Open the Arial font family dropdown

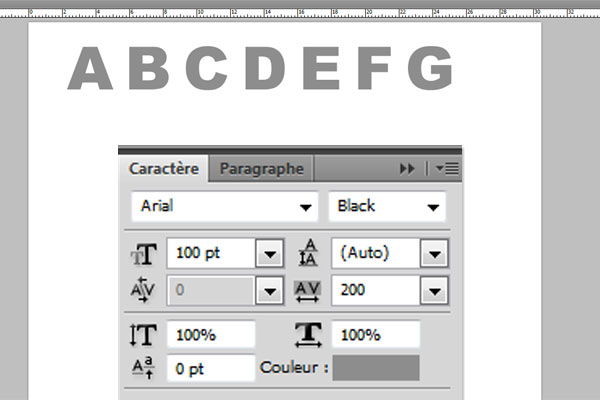click(225, 207)
